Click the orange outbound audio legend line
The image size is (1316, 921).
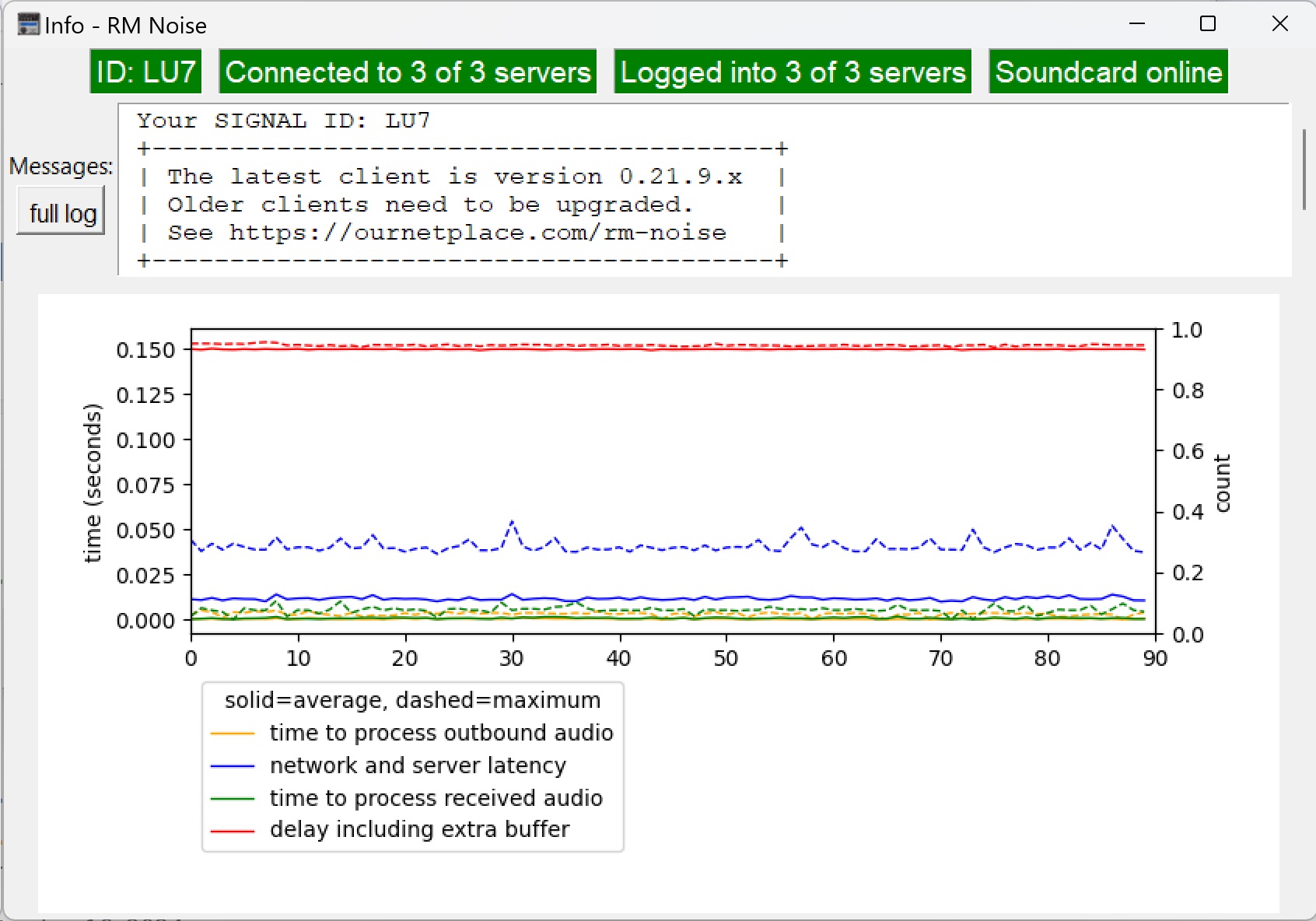point(233,732)
